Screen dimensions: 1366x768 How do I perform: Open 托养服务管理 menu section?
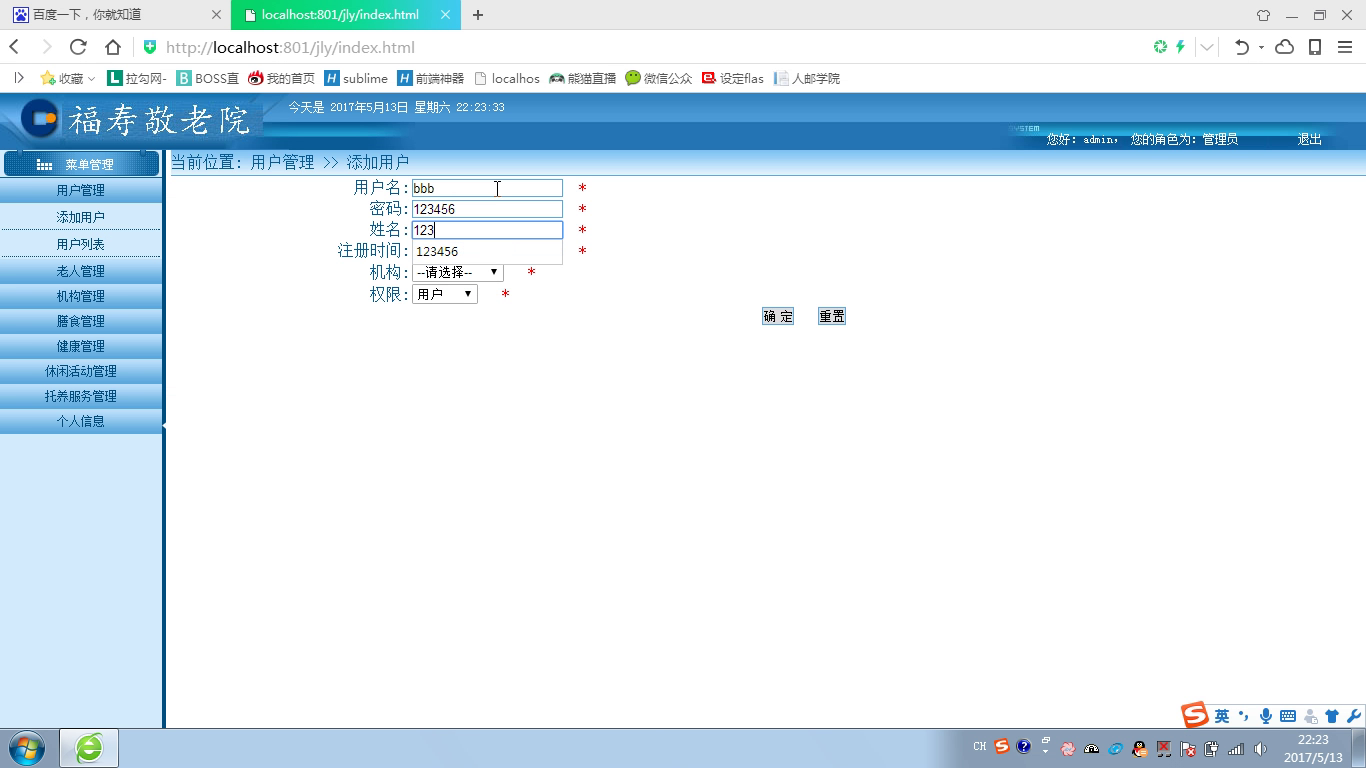pos(80,396)
